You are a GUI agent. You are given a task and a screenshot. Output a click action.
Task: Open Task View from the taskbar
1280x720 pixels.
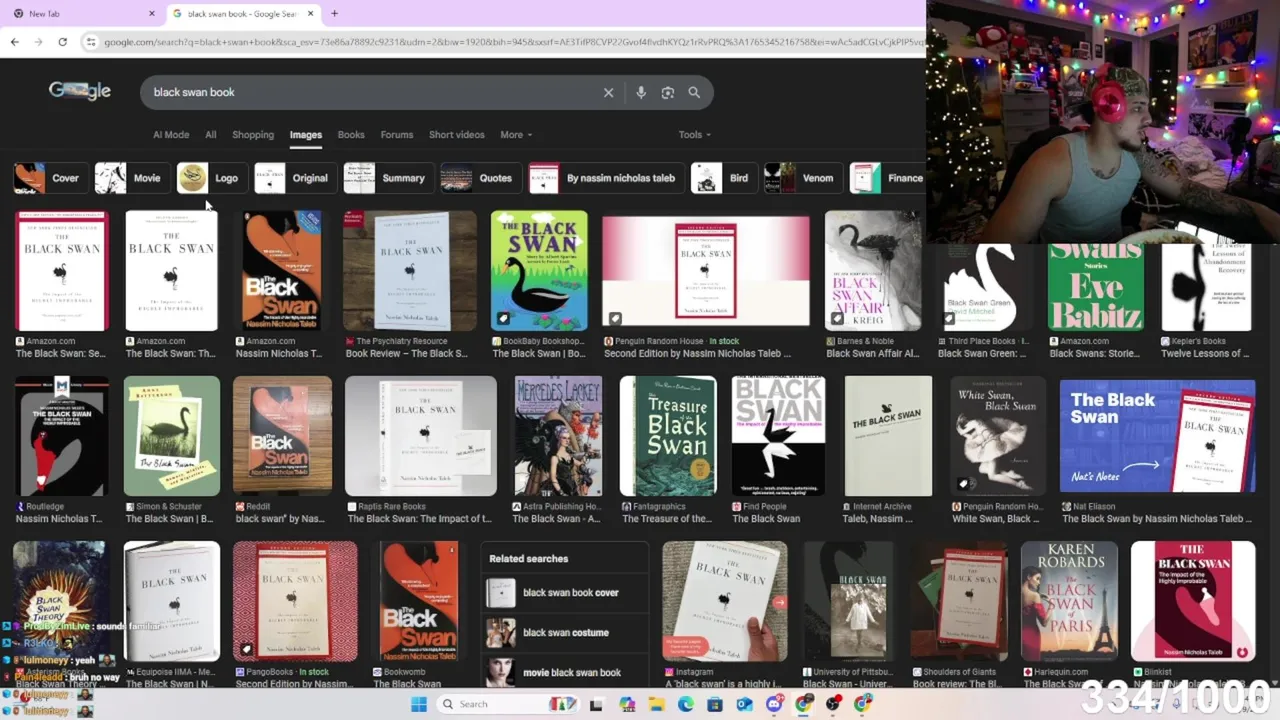[x=596, y=704]
